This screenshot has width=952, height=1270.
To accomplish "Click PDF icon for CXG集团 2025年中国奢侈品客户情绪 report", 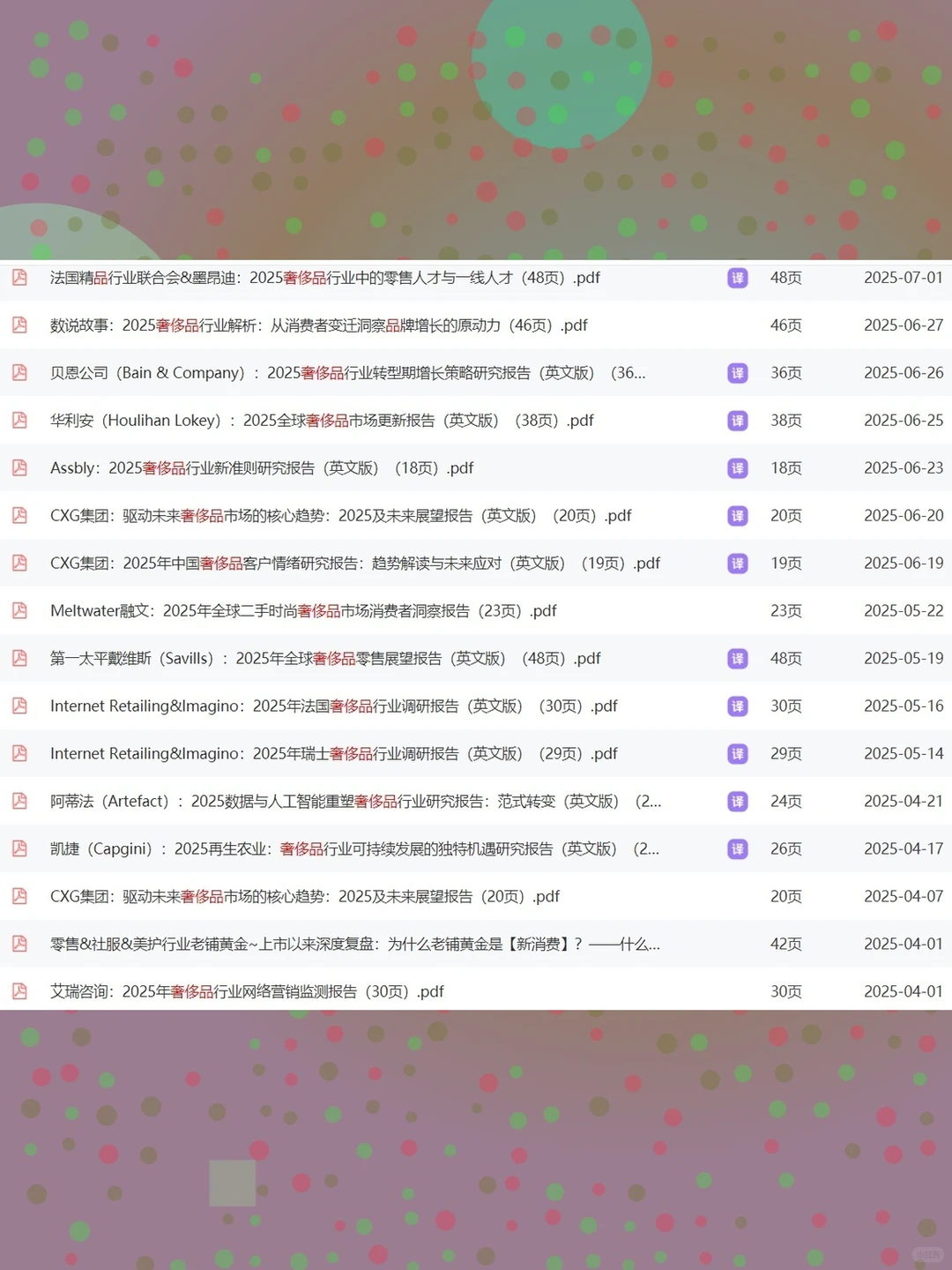I will tap(19, 564).
